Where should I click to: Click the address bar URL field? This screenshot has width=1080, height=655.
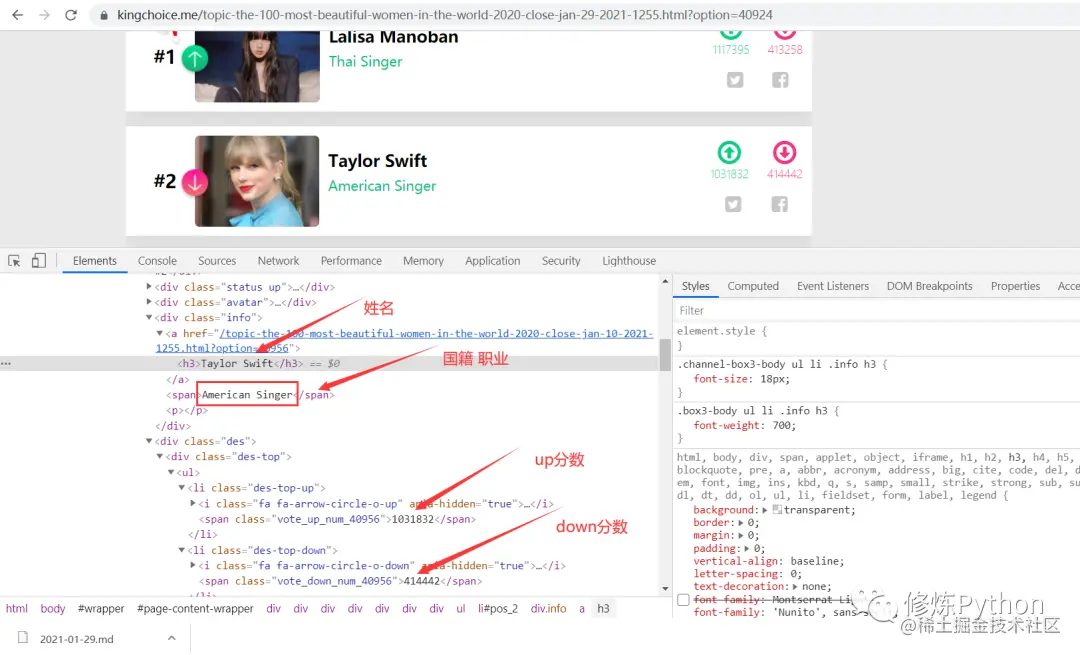(445, 15)
